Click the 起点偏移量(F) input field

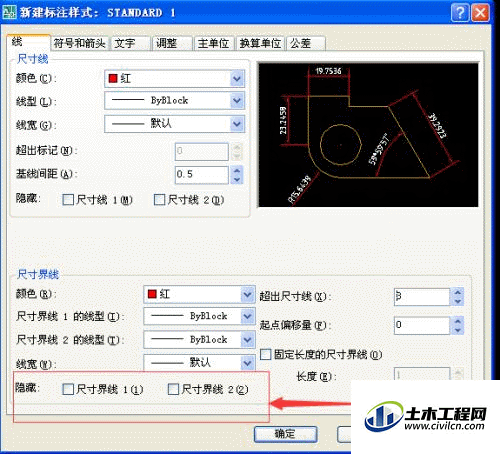tap(422, 325)
